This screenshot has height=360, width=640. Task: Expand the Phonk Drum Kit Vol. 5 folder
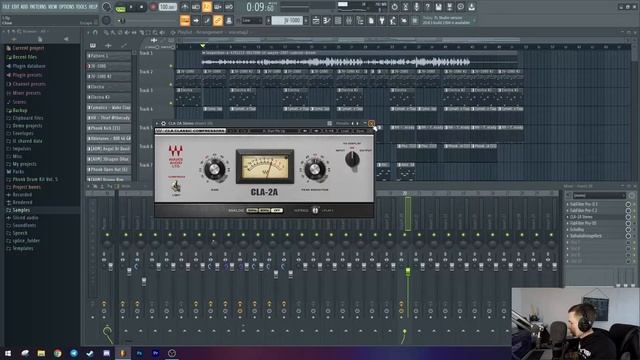[35, 180]
